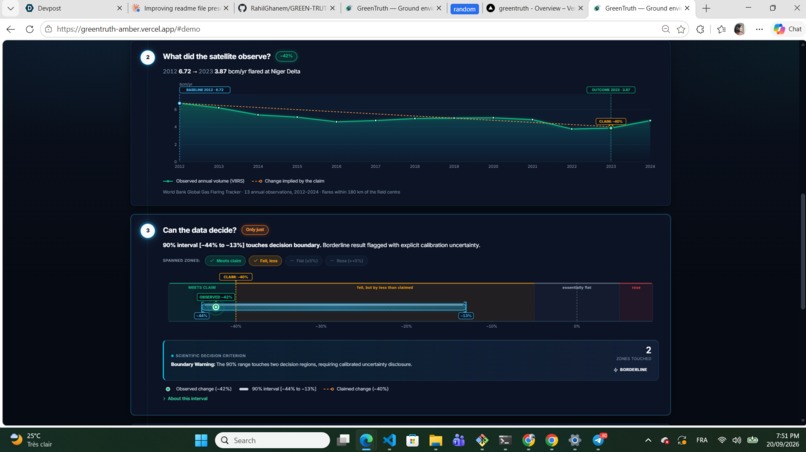This screenshot has width=806, height=452.
Task: Click 'Observed change (−42%)' legend entry
Action: click(x=198, y=389)
